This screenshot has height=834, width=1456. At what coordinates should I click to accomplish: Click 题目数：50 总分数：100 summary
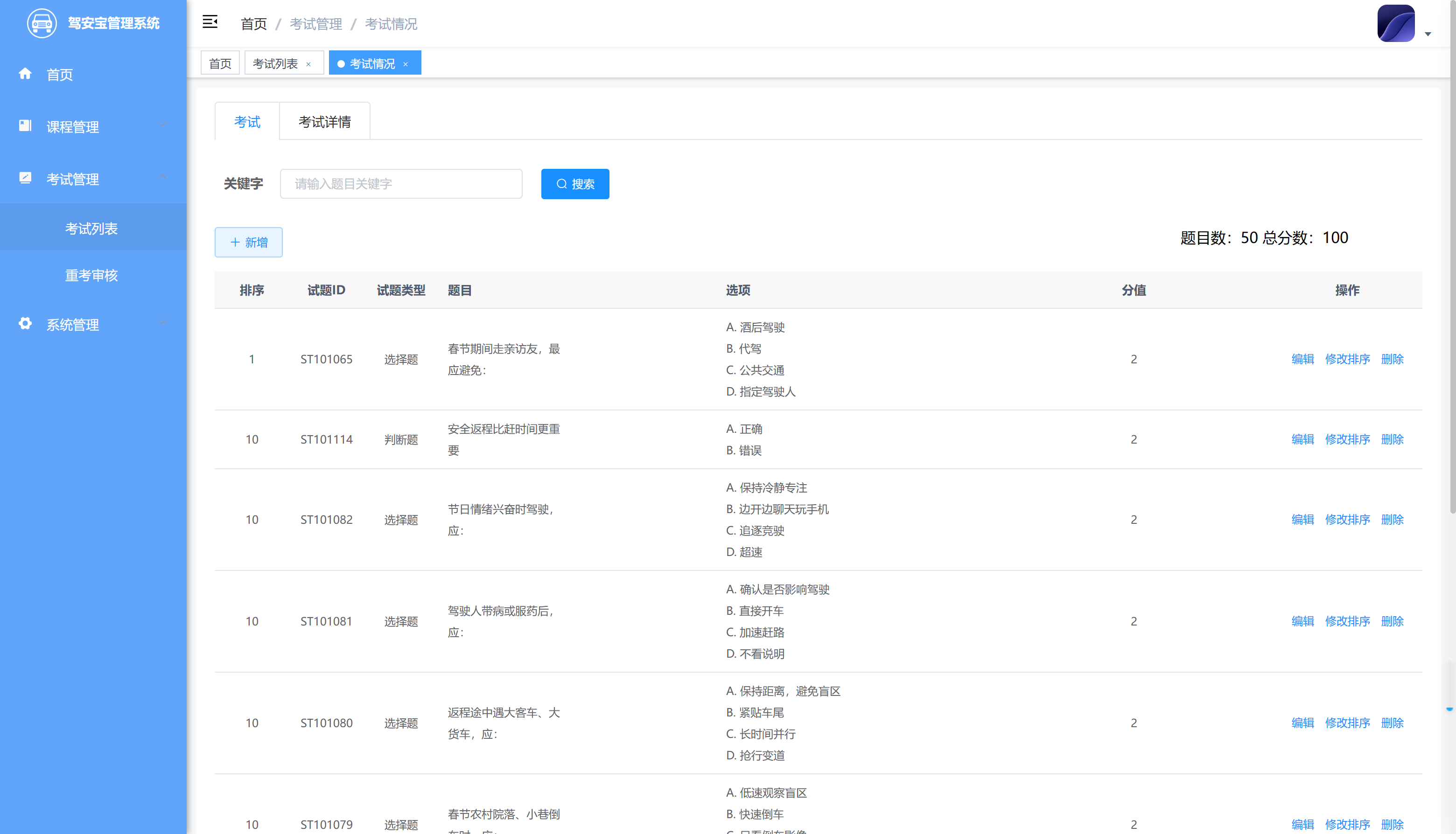1264,238
